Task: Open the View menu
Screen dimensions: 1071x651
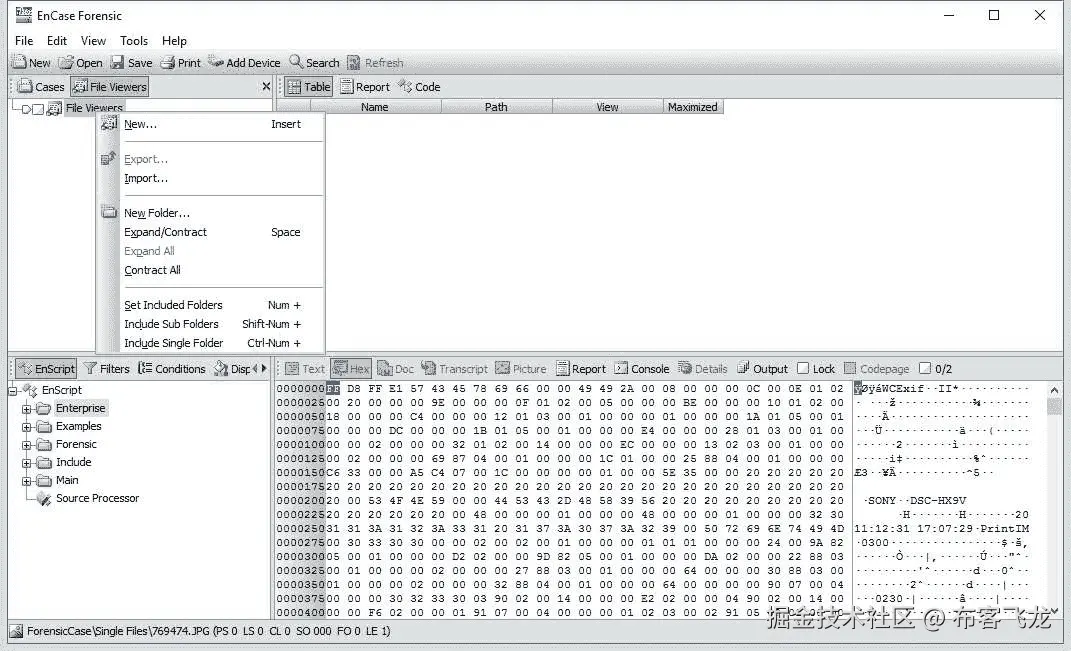Action: [94, 40]
